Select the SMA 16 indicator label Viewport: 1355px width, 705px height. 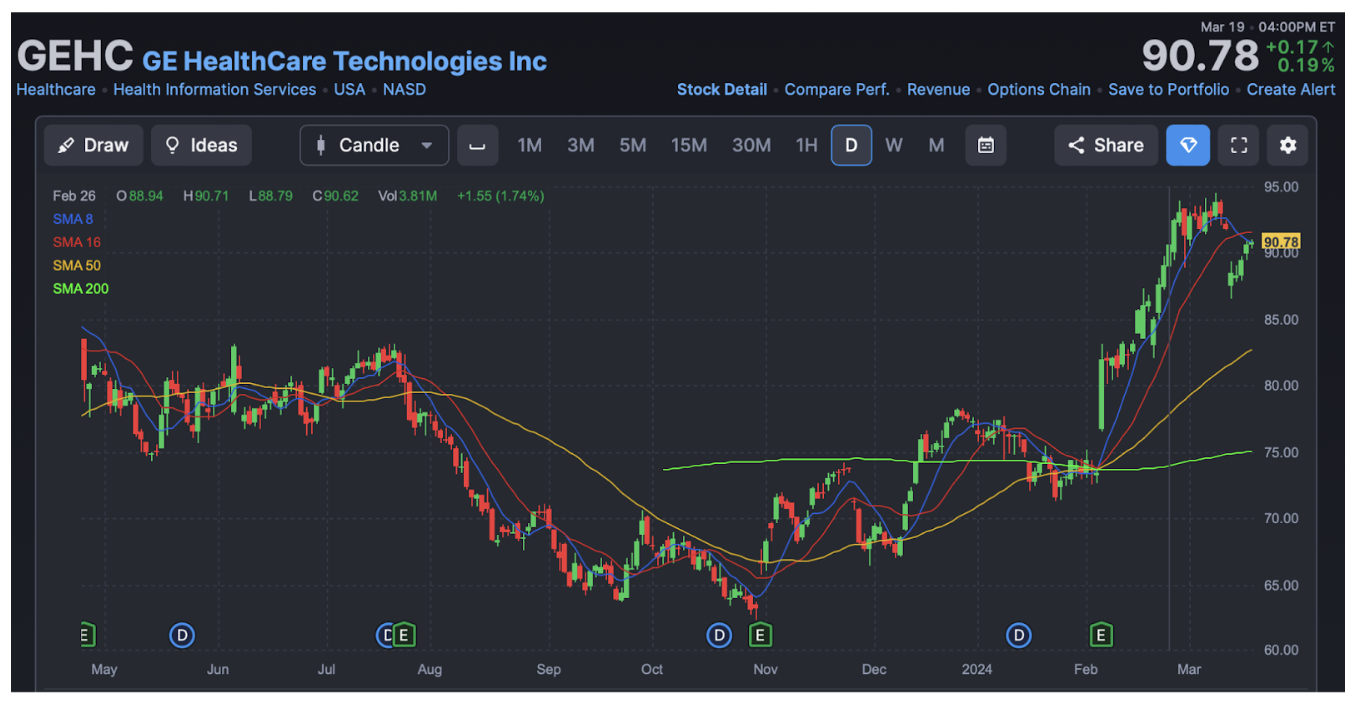click(77, 242)
